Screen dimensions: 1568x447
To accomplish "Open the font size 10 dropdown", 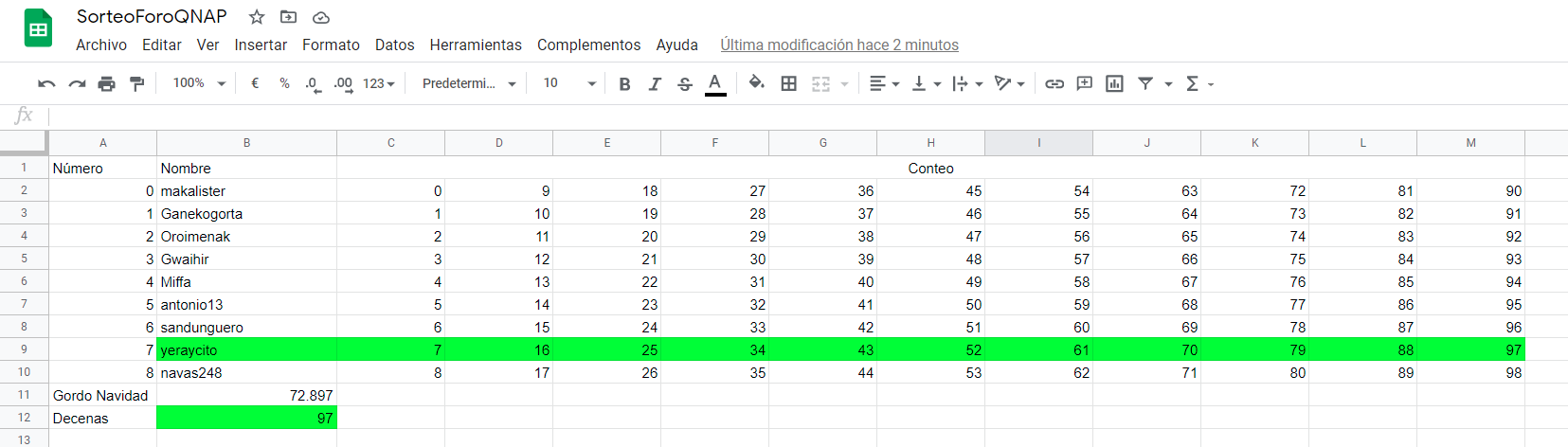I will (568, 83).
